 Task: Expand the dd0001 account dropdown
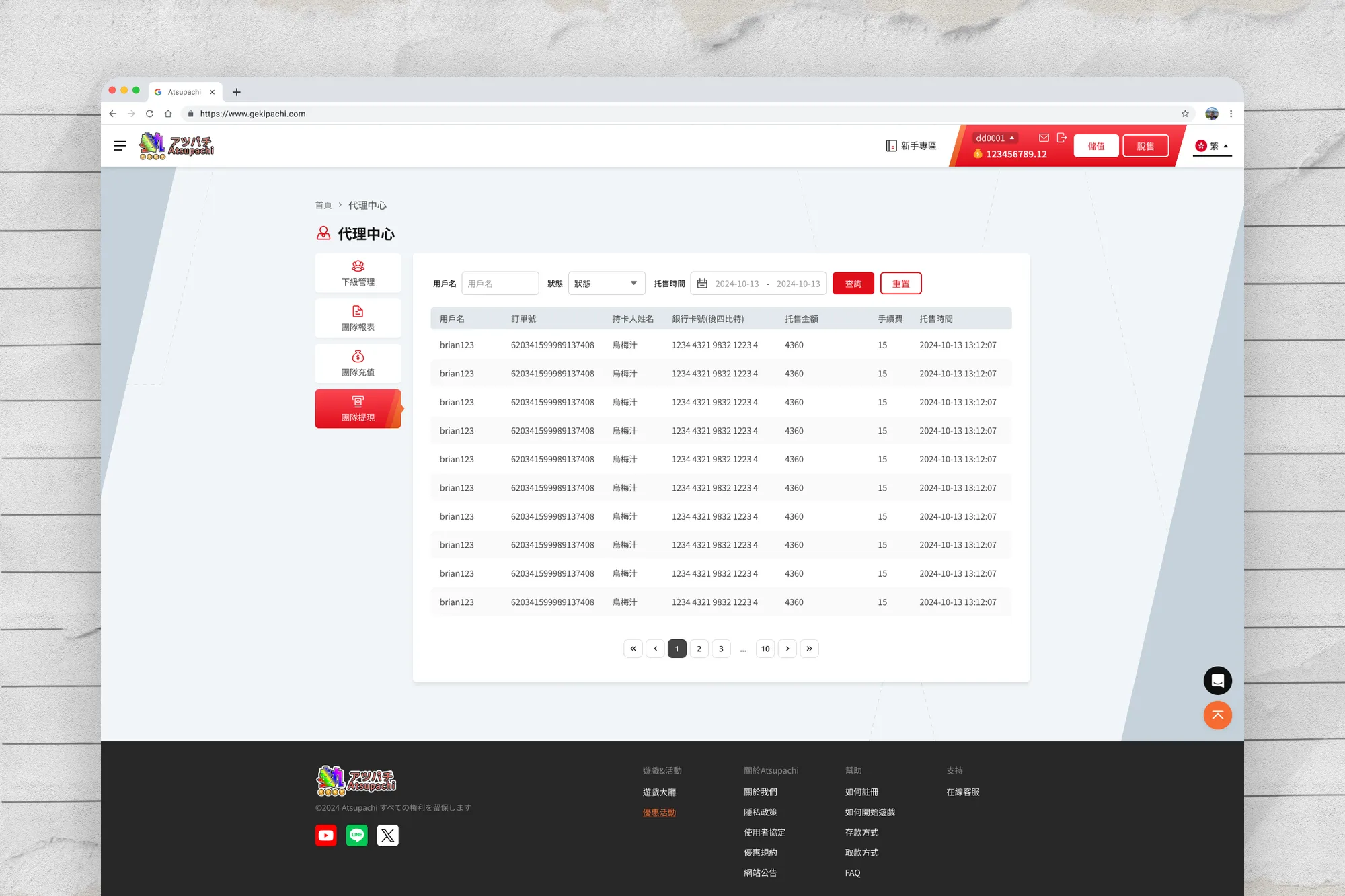pyautogui.click(x=995, y=138)
